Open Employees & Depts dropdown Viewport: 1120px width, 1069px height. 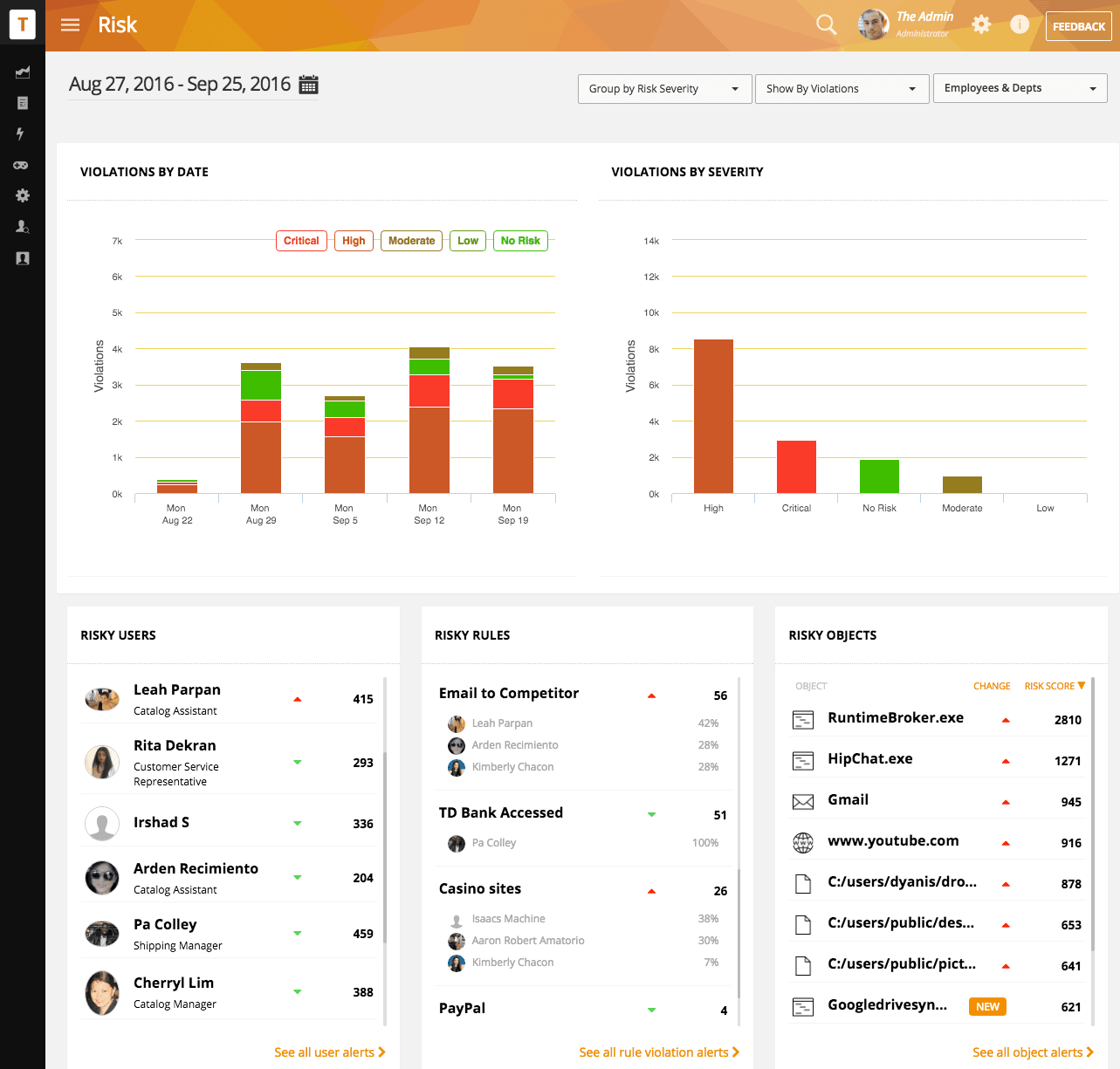(x=1020, y=88)
